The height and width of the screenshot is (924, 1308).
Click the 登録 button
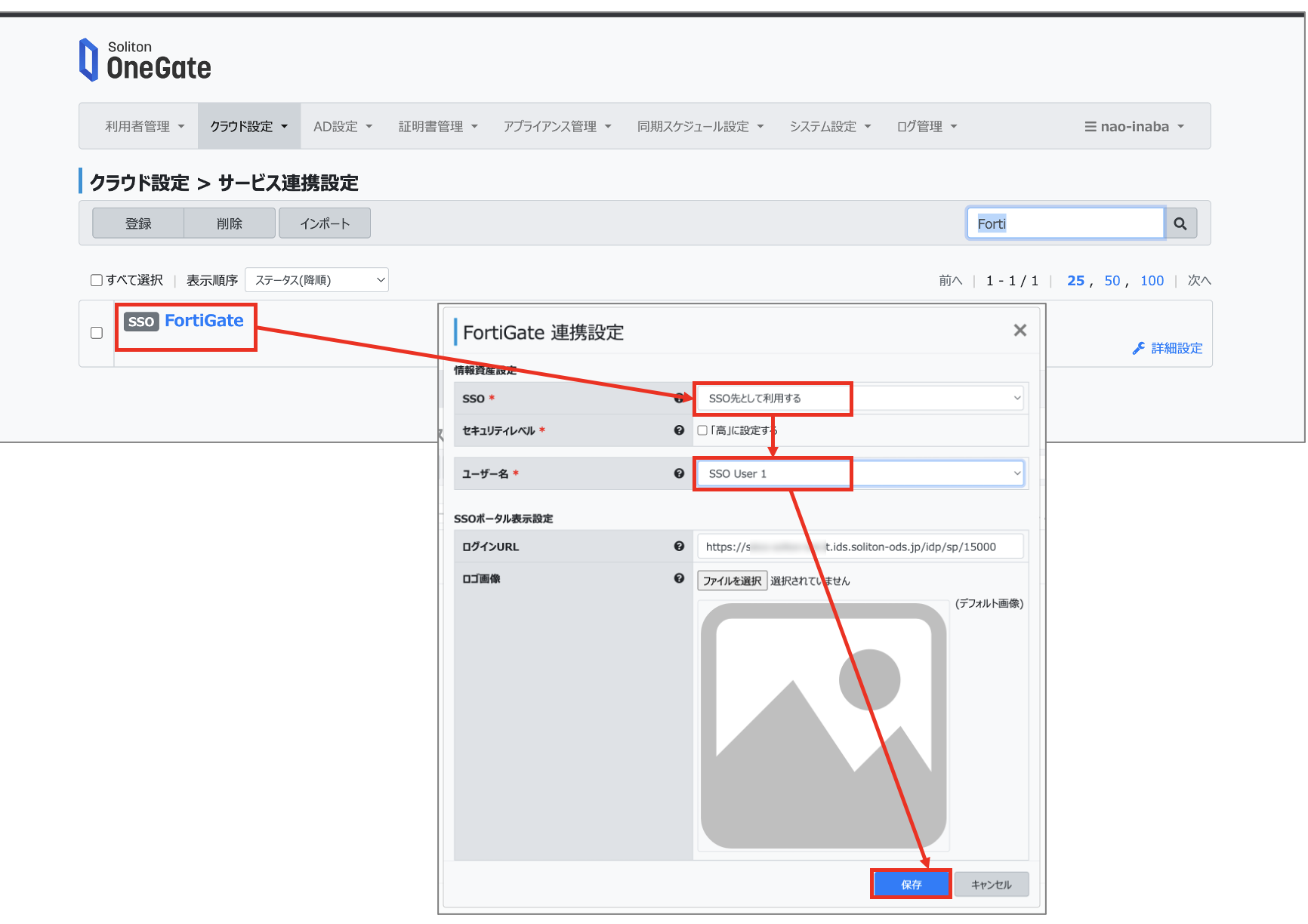tap(138, 223)
